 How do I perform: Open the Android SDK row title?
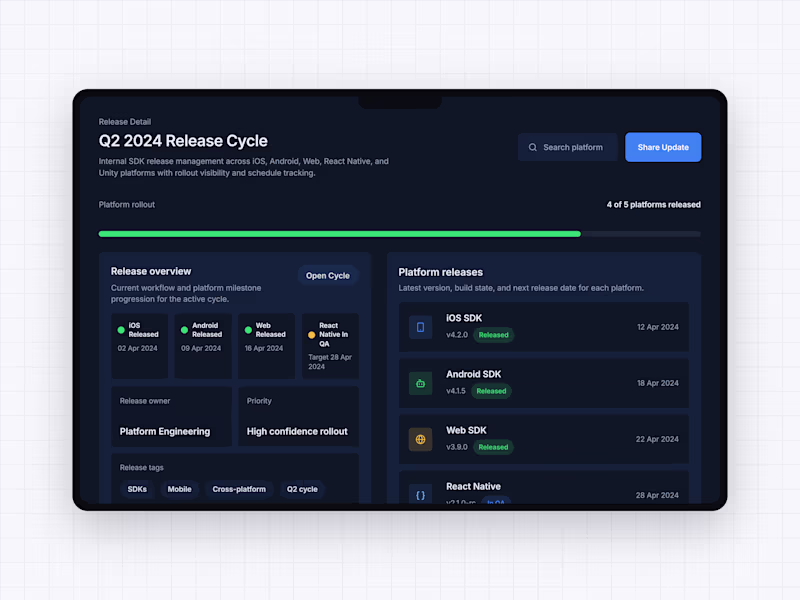click(x=473, y=374)
